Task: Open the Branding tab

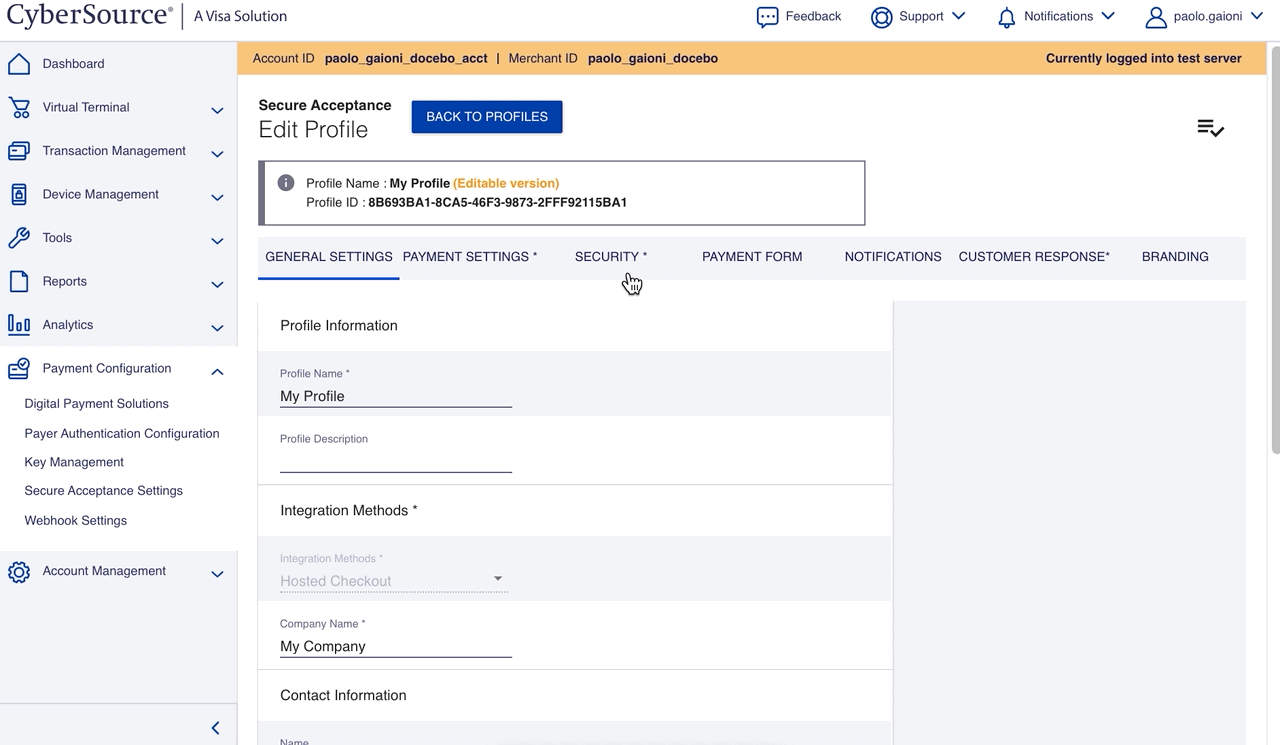Action: (x=1175, y=257)
